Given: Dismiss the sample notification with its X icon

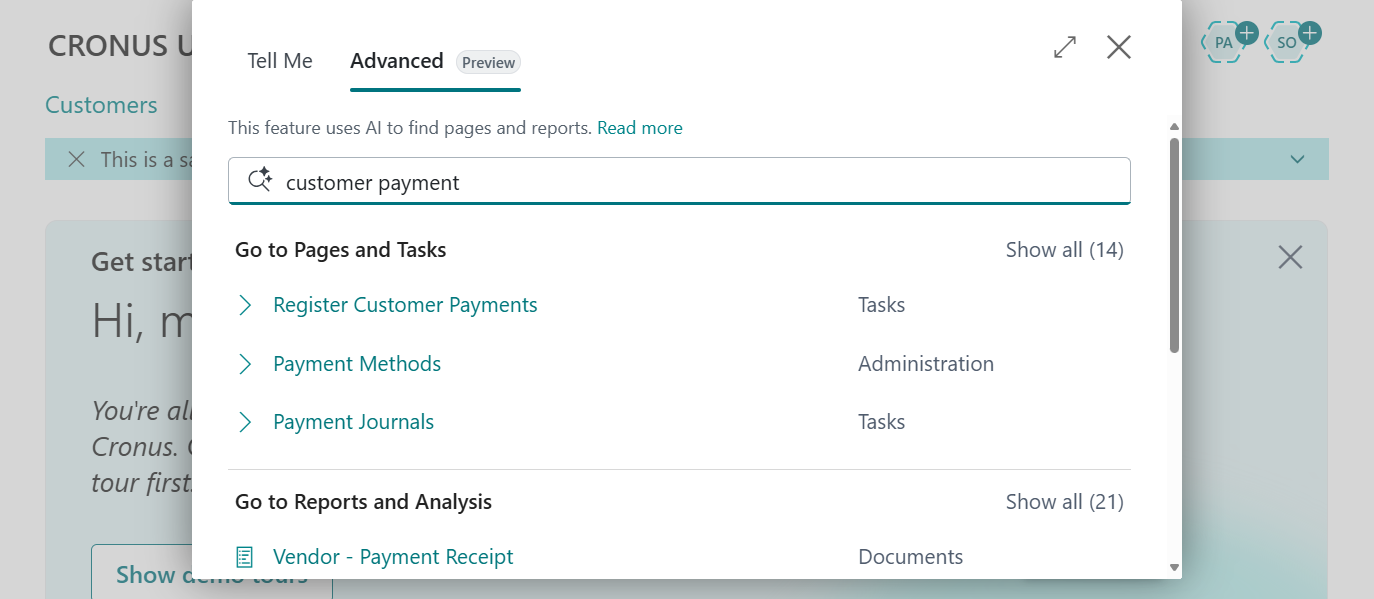Looking at the screenshot, I should [x=77, y=159].
